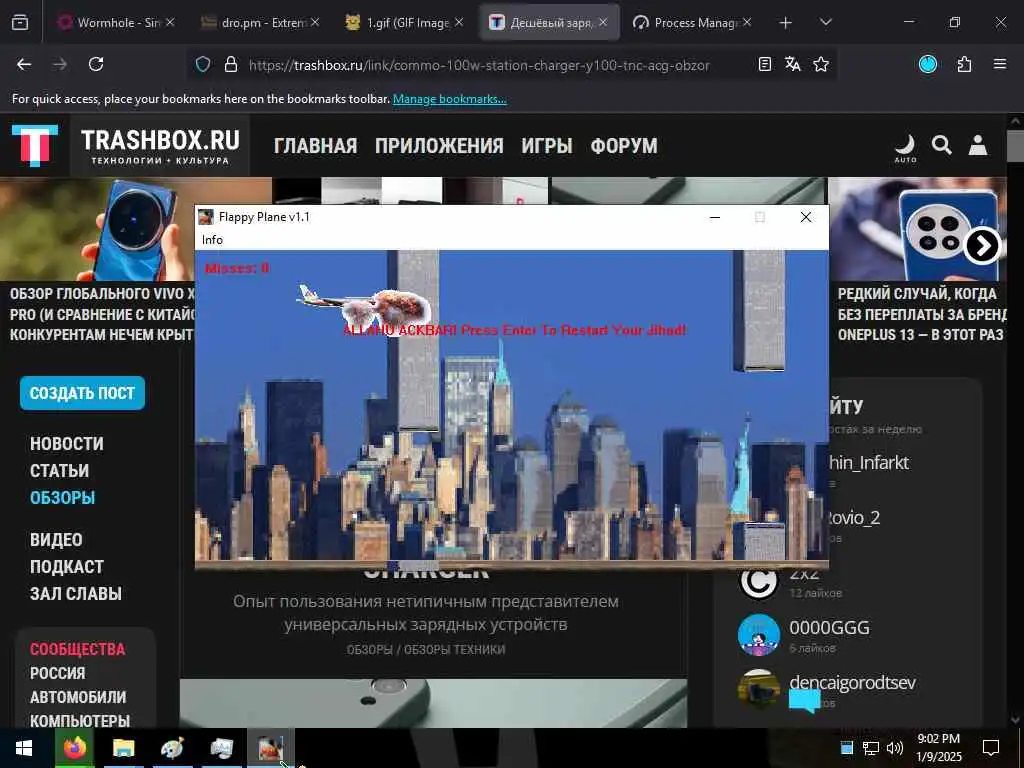Open the РОССИЯ community link
1024x768 pixels.
point(57,673)
